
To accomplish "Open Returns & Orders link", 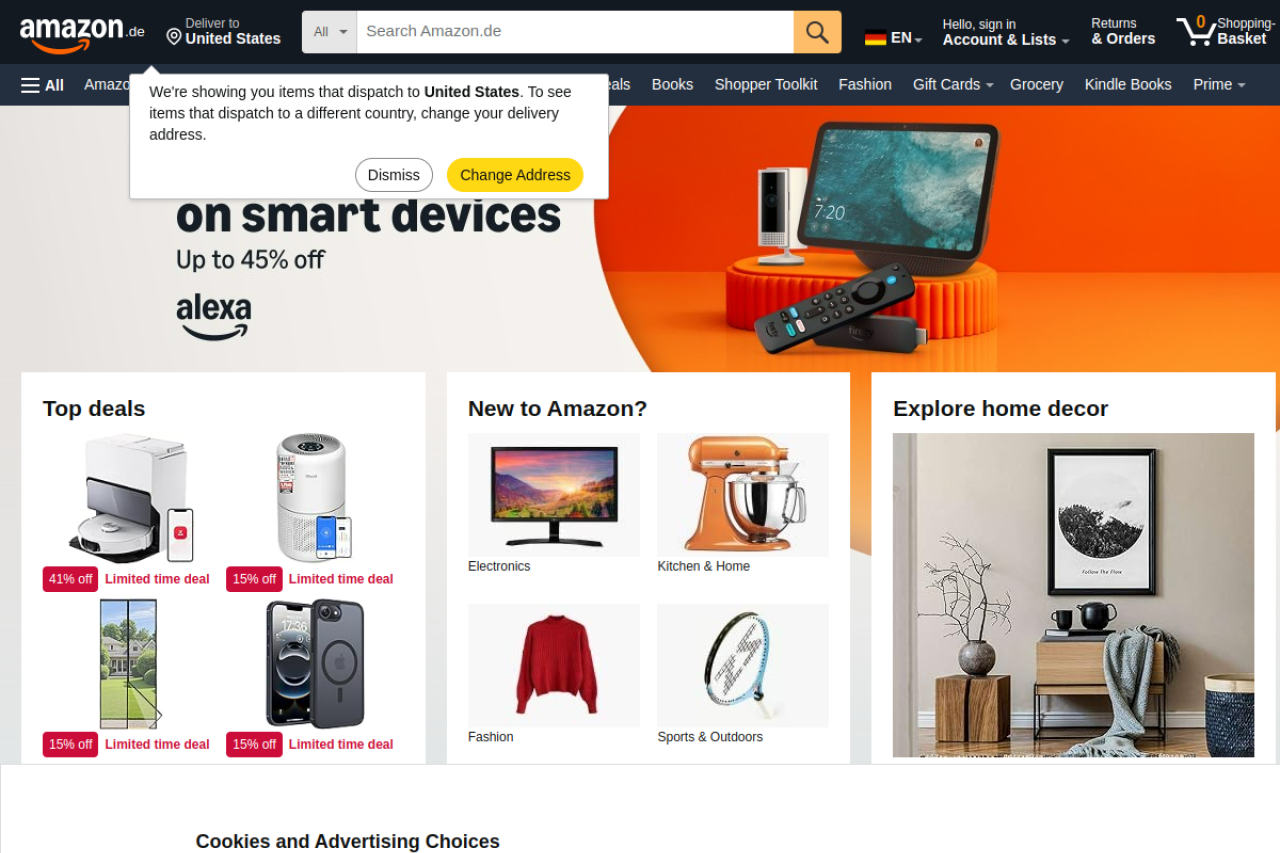I will point(1123,32).
